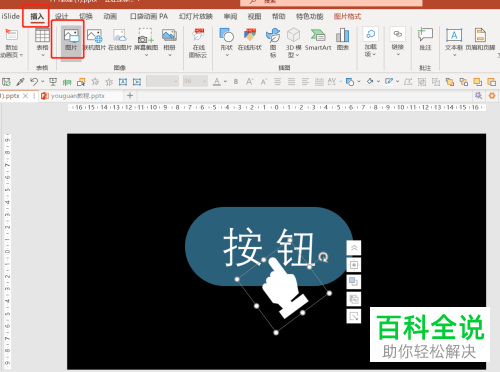The width and height of the screenshot is (500, 372).
Task: Click the 页眉和页脚 (Header & Footer) icon
Action: pos(480,35)
